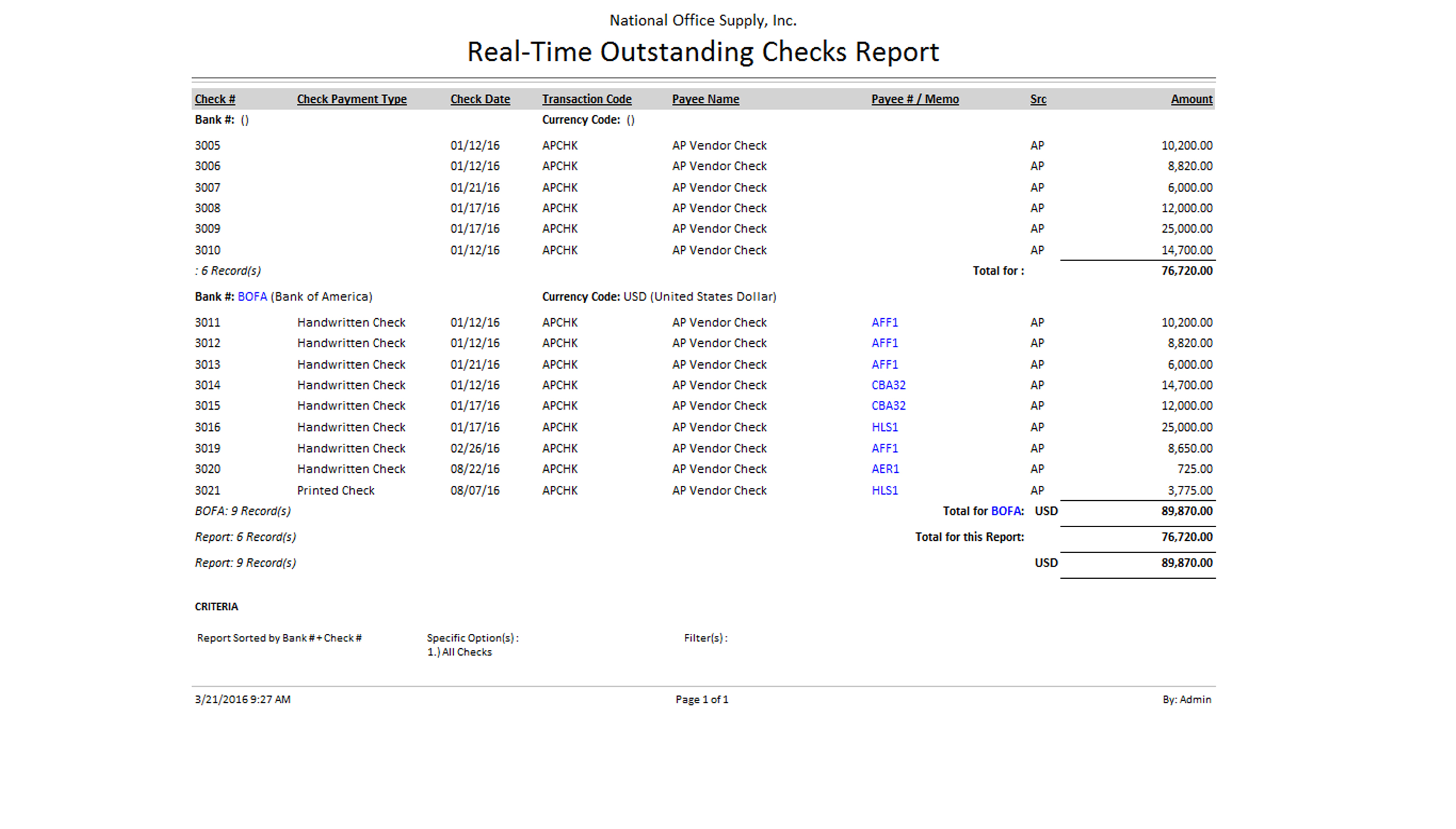Click the BOFA bank number link
The height and width of the screenshot is (829, 1456).
252,297
